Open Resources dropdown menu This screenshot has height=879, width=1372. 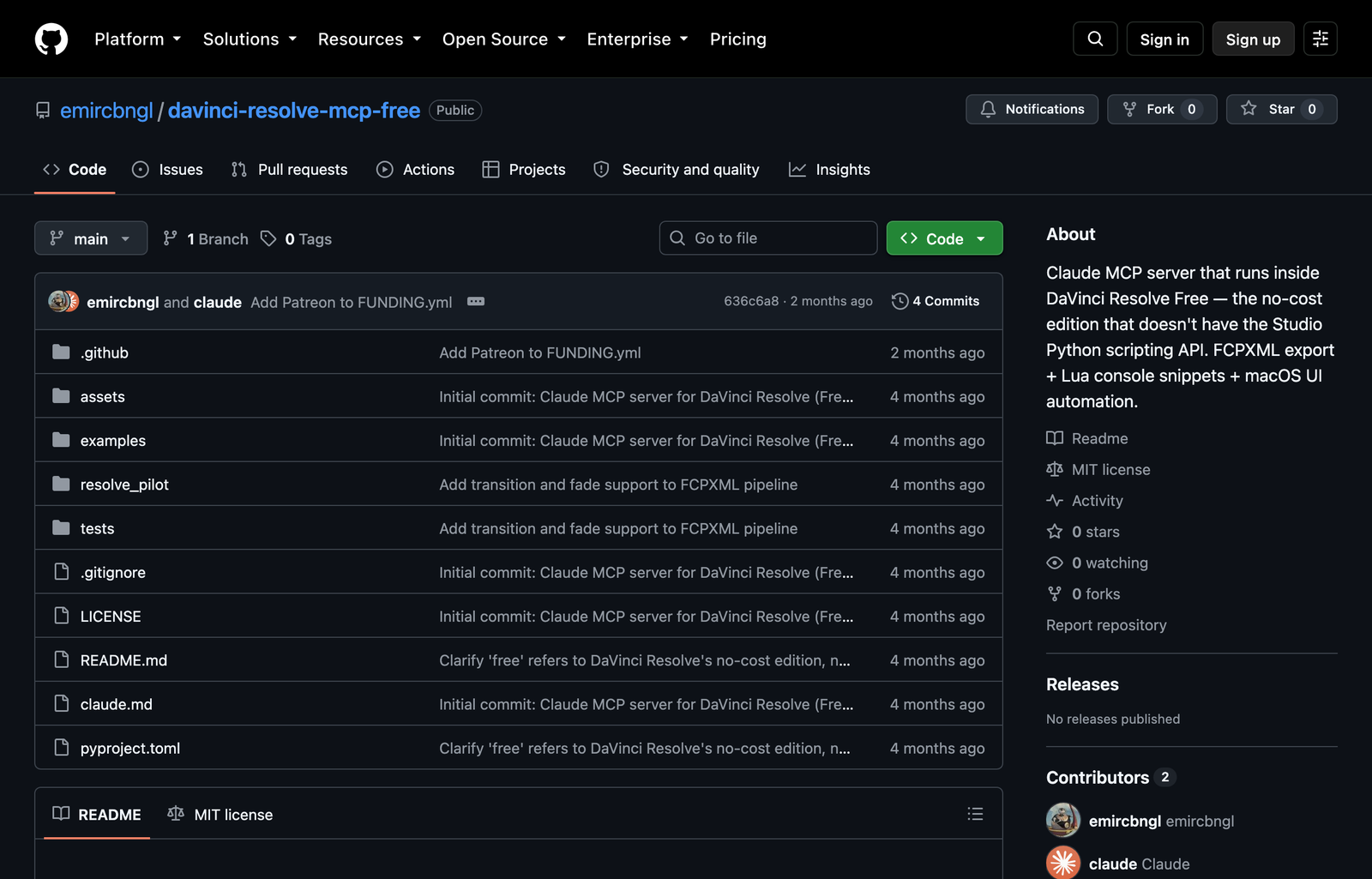[x=370, y=39]
